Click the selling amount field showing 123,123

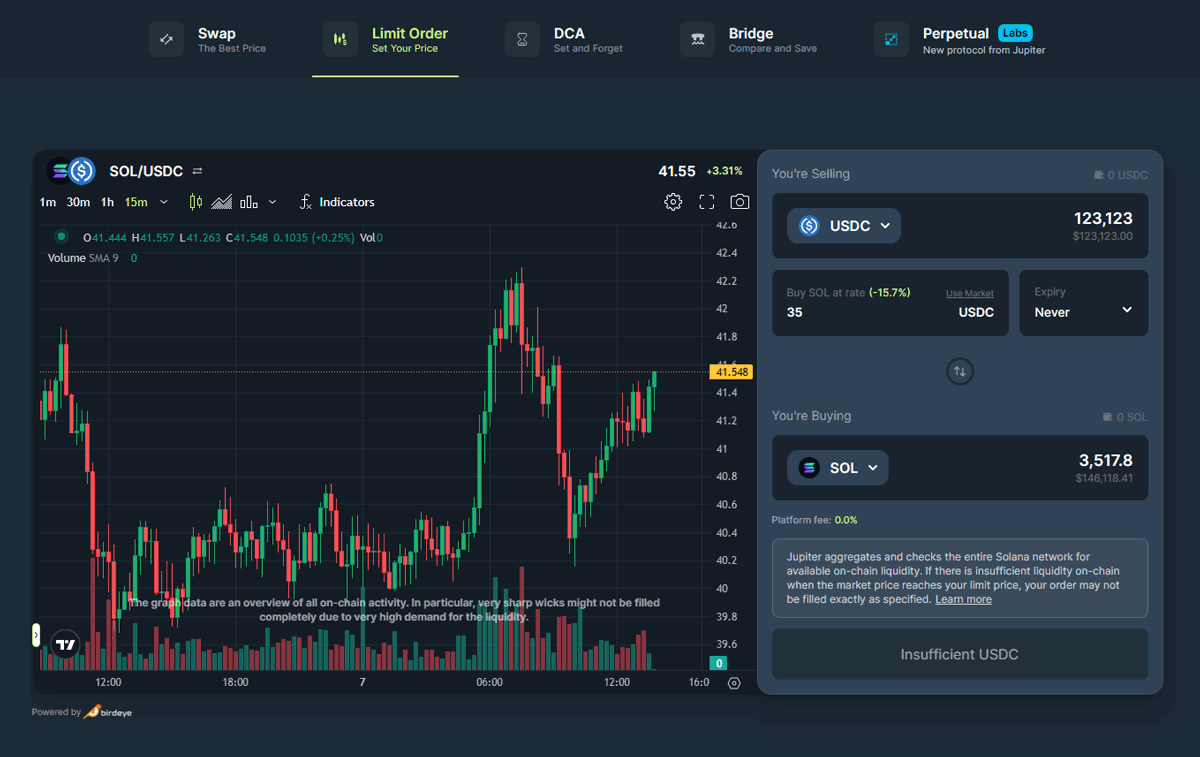1103,218
